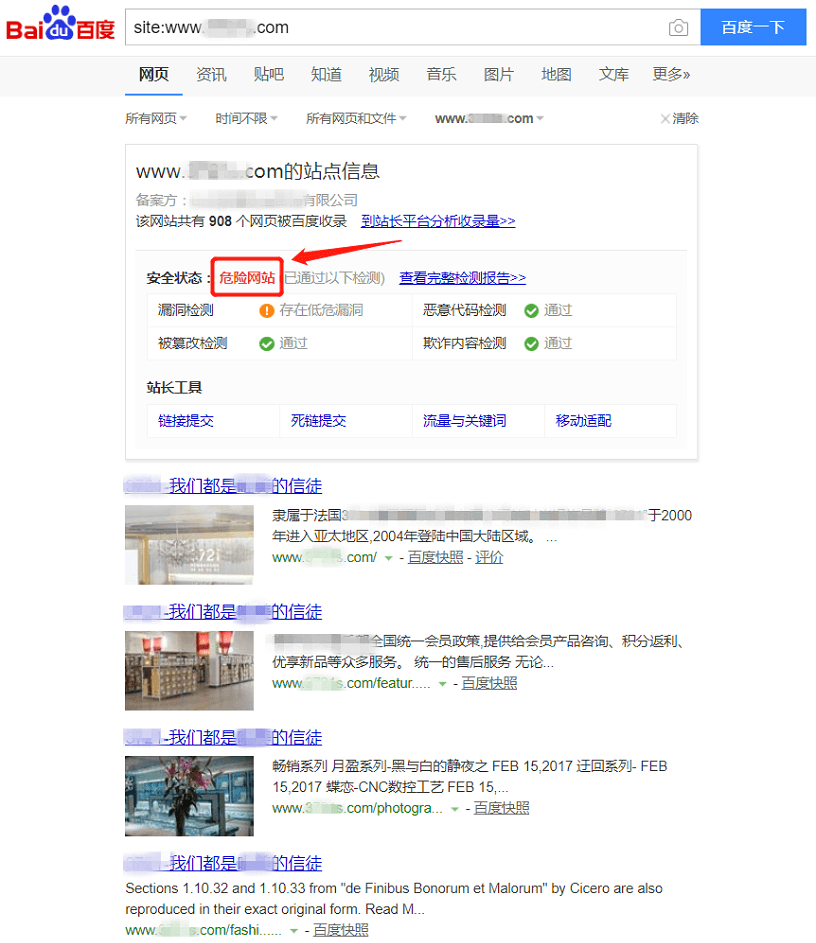
Task: Open 流量与关键词 webmaster tool
Action: coord(464,421)
